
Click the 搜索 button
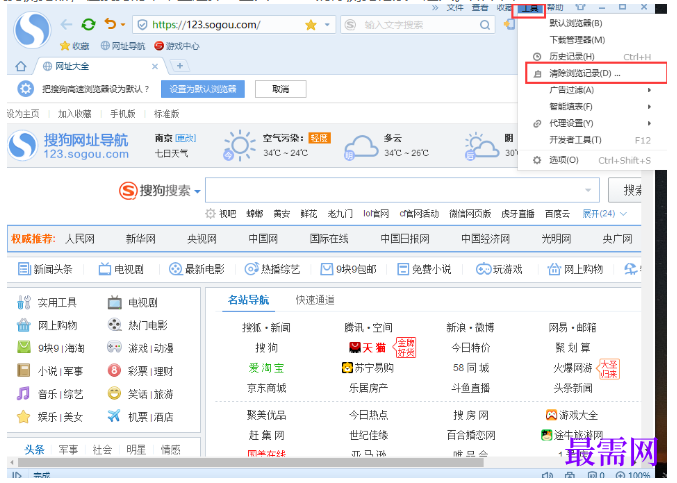tap(625, 190)
